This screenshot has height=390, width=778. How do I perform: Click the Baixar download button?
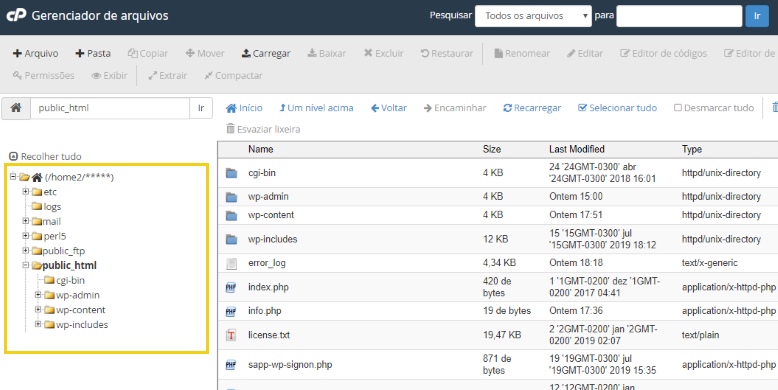pyautogui.click(x=327, y=53)
